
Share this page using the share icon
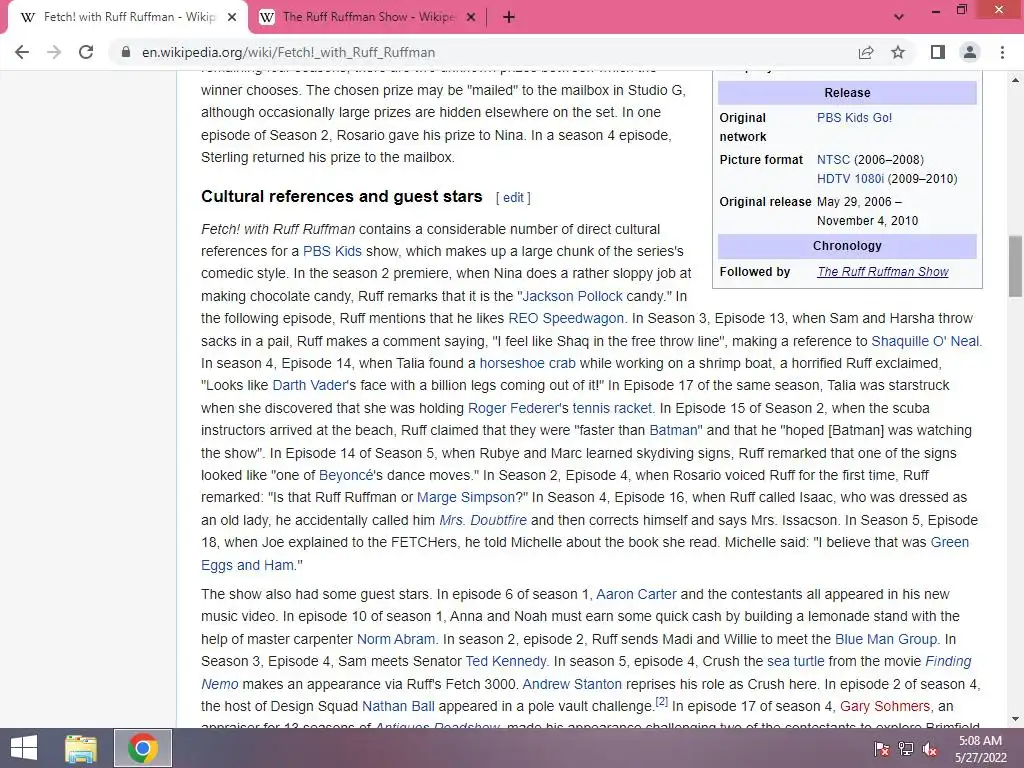pyautogui.click(x=866, y=52)
